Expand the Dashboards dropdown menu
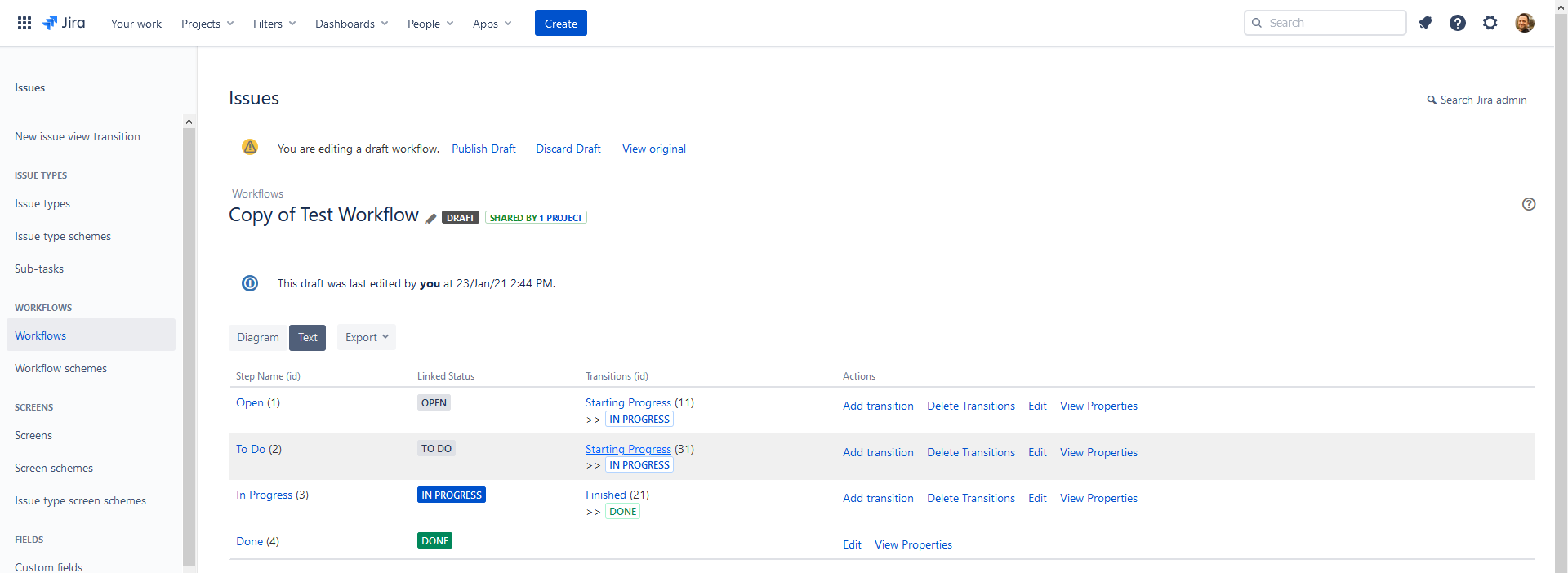1568x573 pixels. 351,24
